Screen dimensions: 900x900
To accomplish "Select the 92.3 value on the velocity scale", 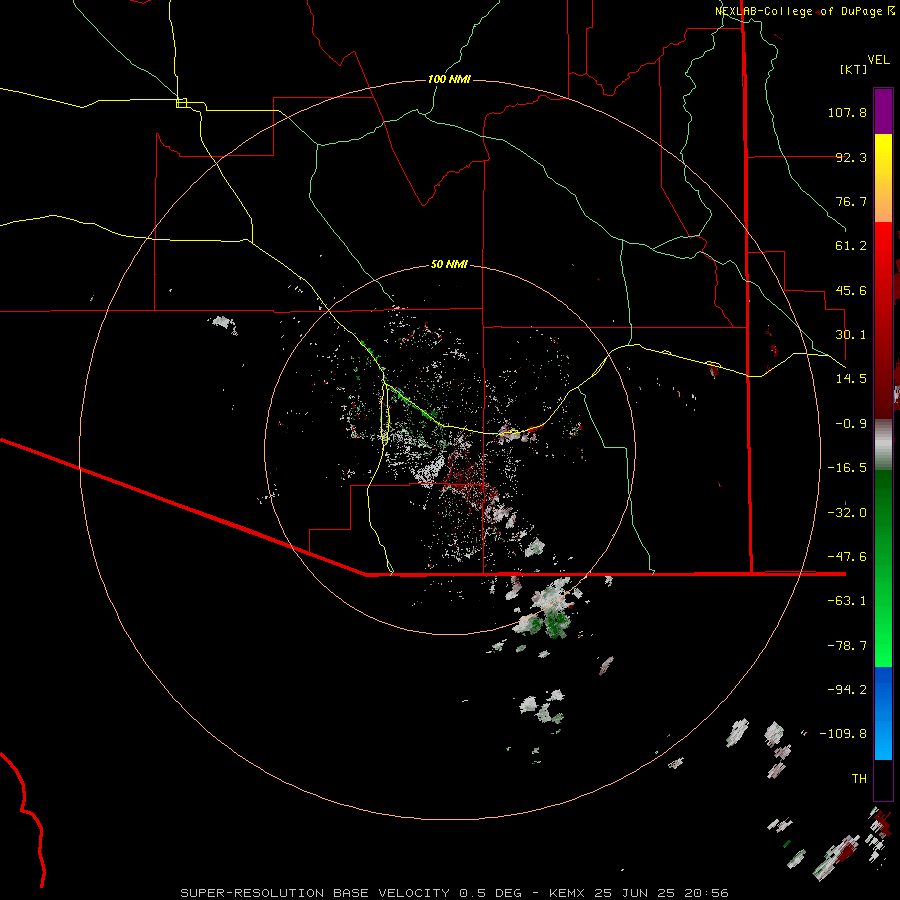I will [x=851, y=157].
